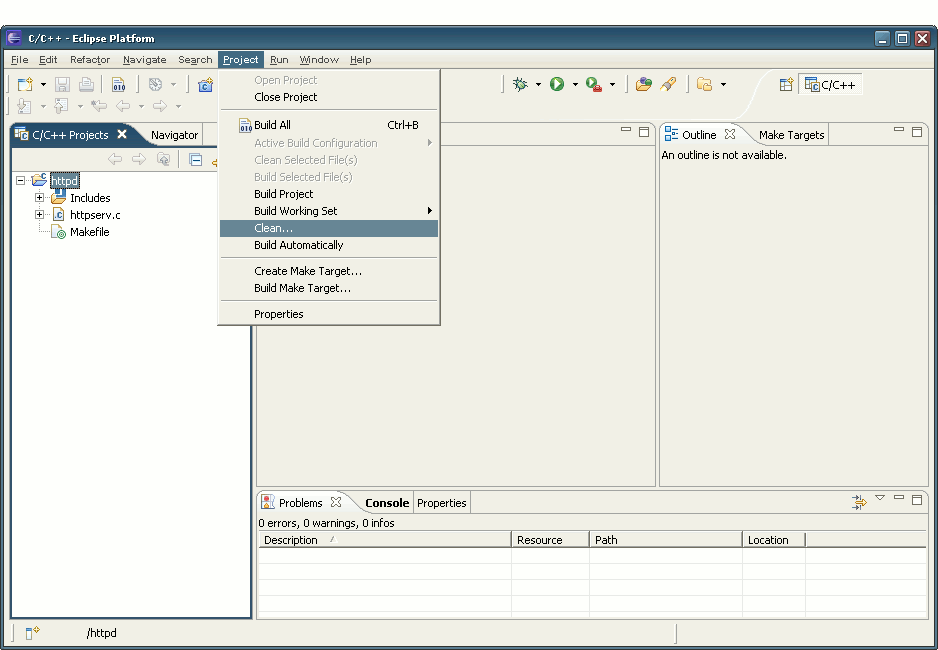This screenshot has height=650, width=938.
Task: Close the Outline view tab
Action: [730, 135]
